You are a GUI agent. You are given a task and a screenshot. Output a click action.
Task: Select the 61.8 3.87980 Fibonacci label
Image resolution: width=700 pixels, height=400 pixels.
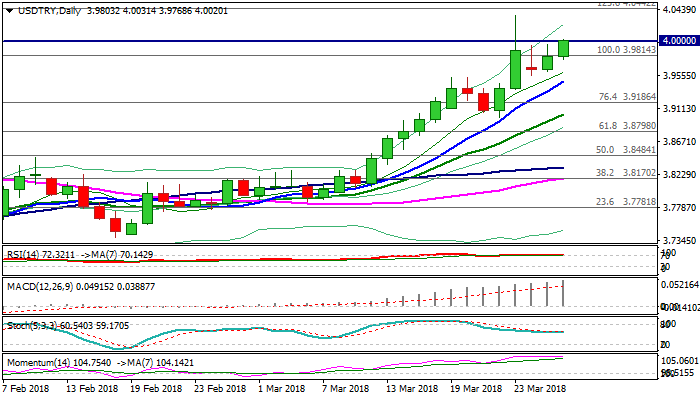click(627, 126)
